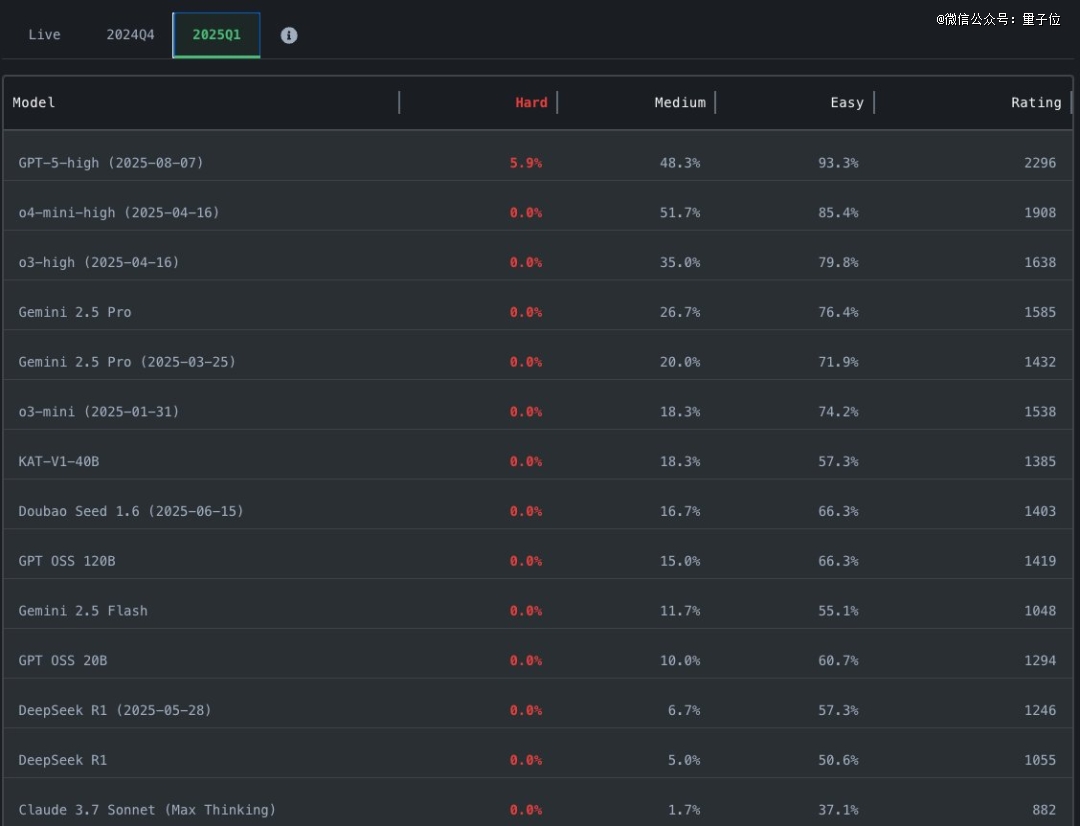The width and height of the screenshot is (1080, 826).
Task: Click Claude 3.7 Sonnet (Max Thinking) entry
Action: tap(147, 809)
